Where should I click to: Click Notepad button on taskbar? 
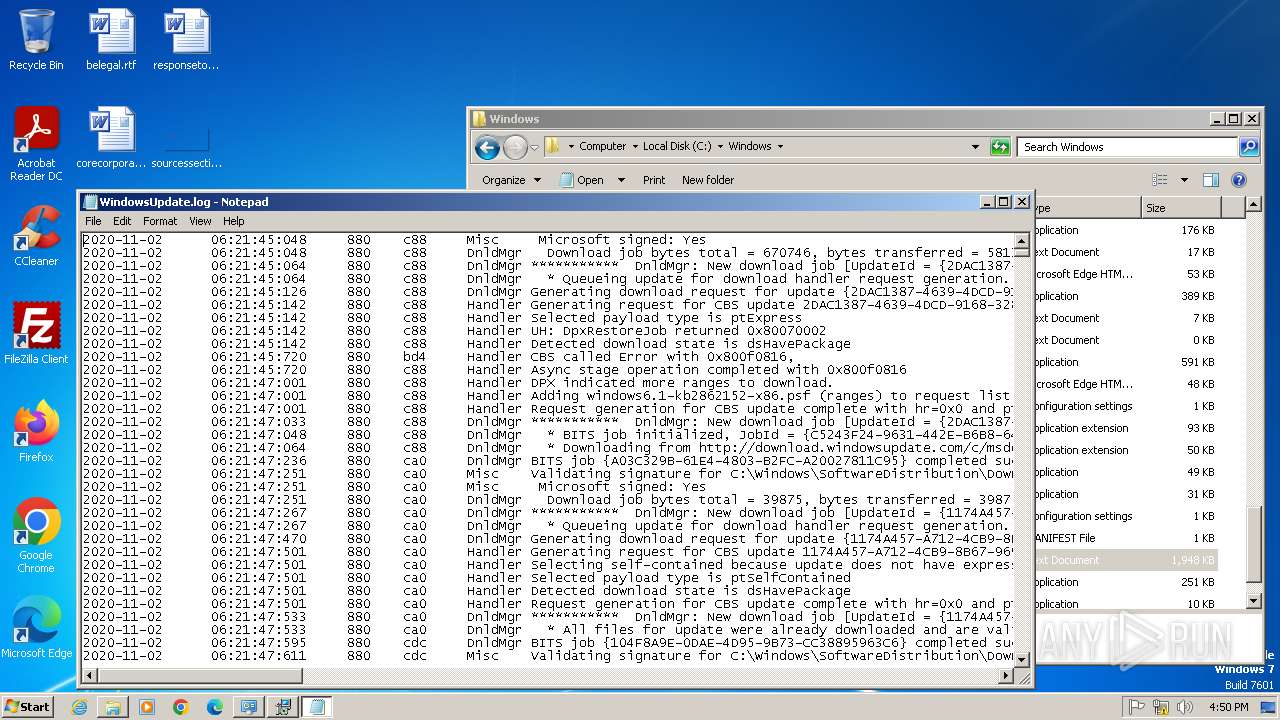pos(317,707)
